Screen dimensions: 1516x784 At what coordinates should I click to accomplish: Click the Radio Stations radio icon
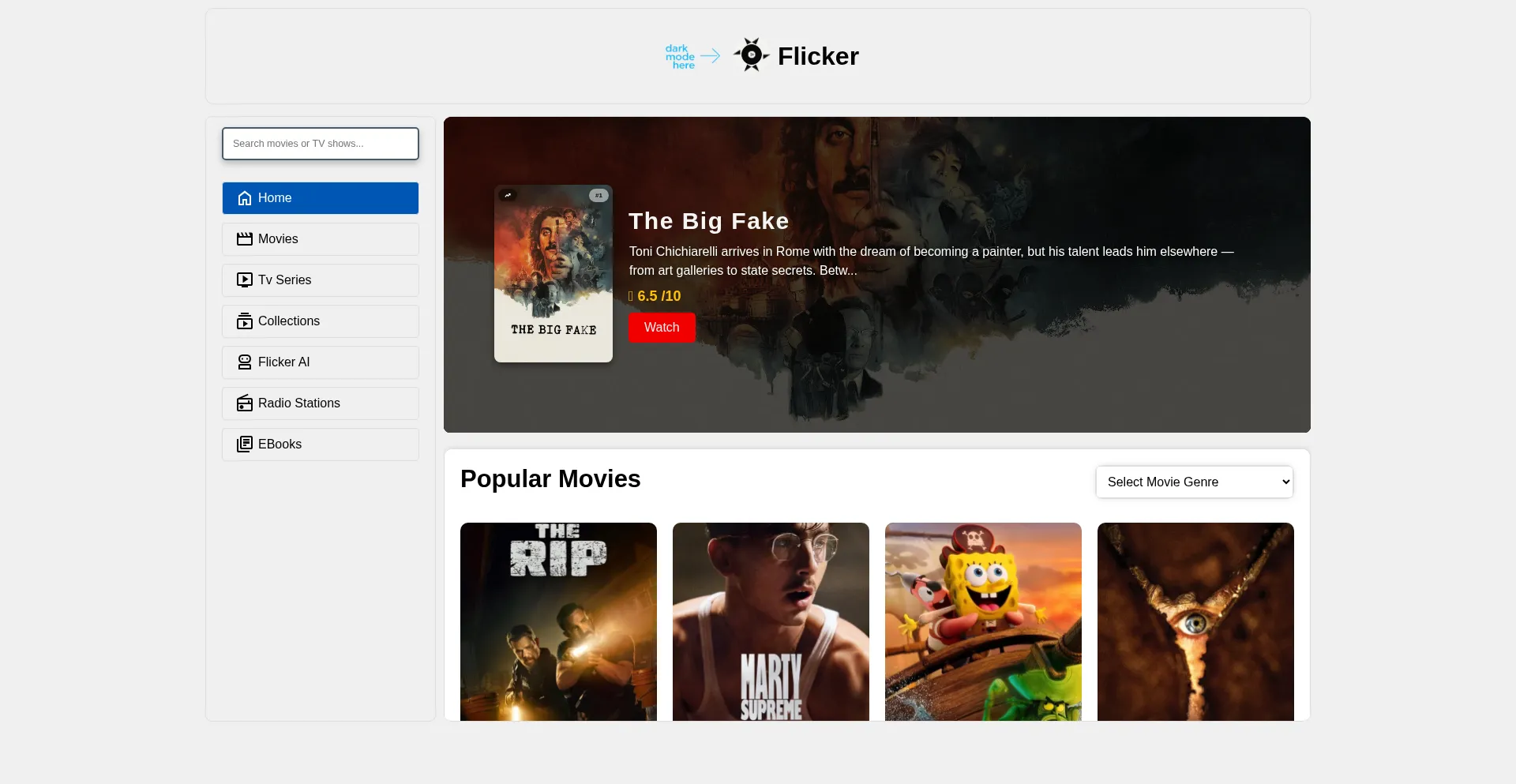[244, 403]
